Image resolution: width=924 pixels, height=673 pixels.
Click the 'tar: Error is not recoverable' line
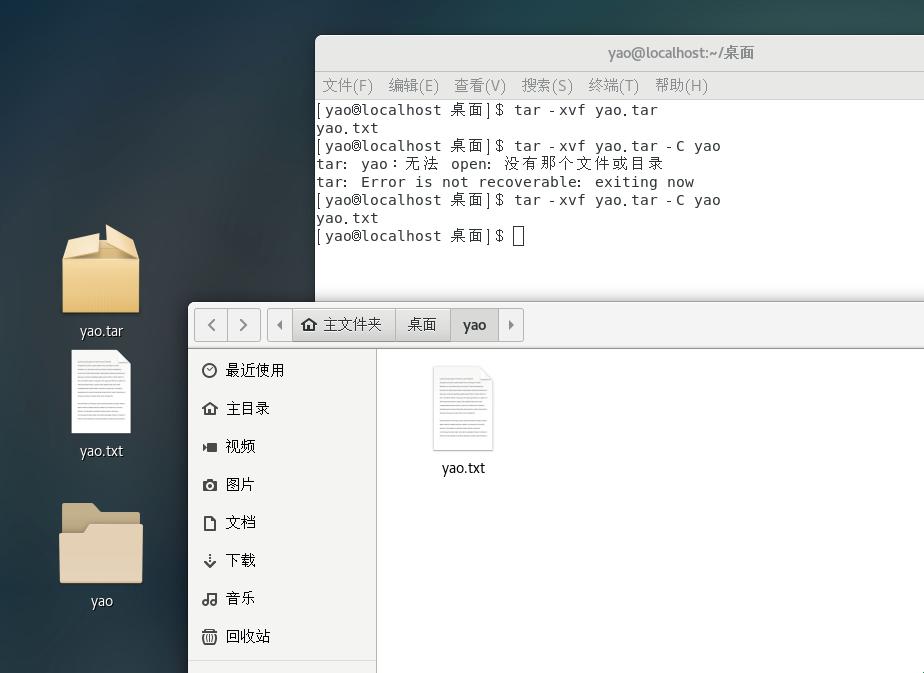(505, 182)
